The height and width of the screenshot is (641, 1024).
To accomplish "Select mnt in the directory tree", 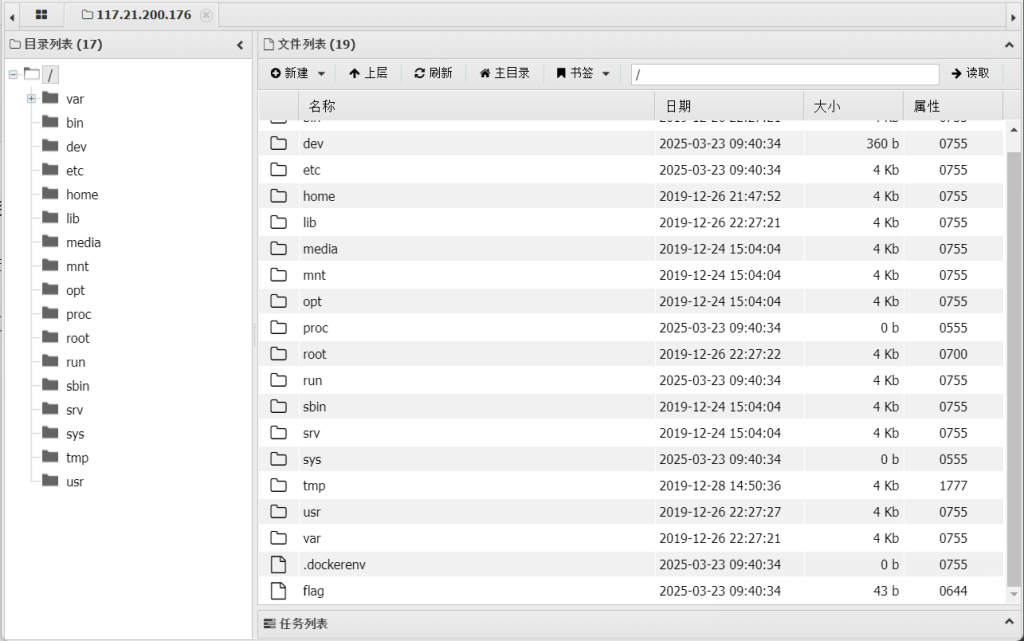I will tap(77, 266).
